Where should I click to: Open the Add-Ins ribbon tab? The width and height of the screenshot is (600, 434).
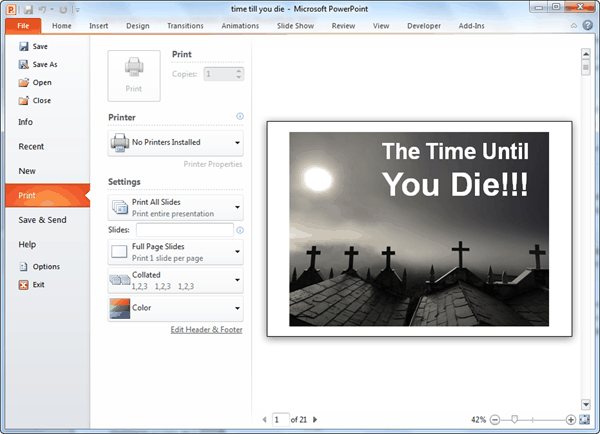(x=471, y=26)
